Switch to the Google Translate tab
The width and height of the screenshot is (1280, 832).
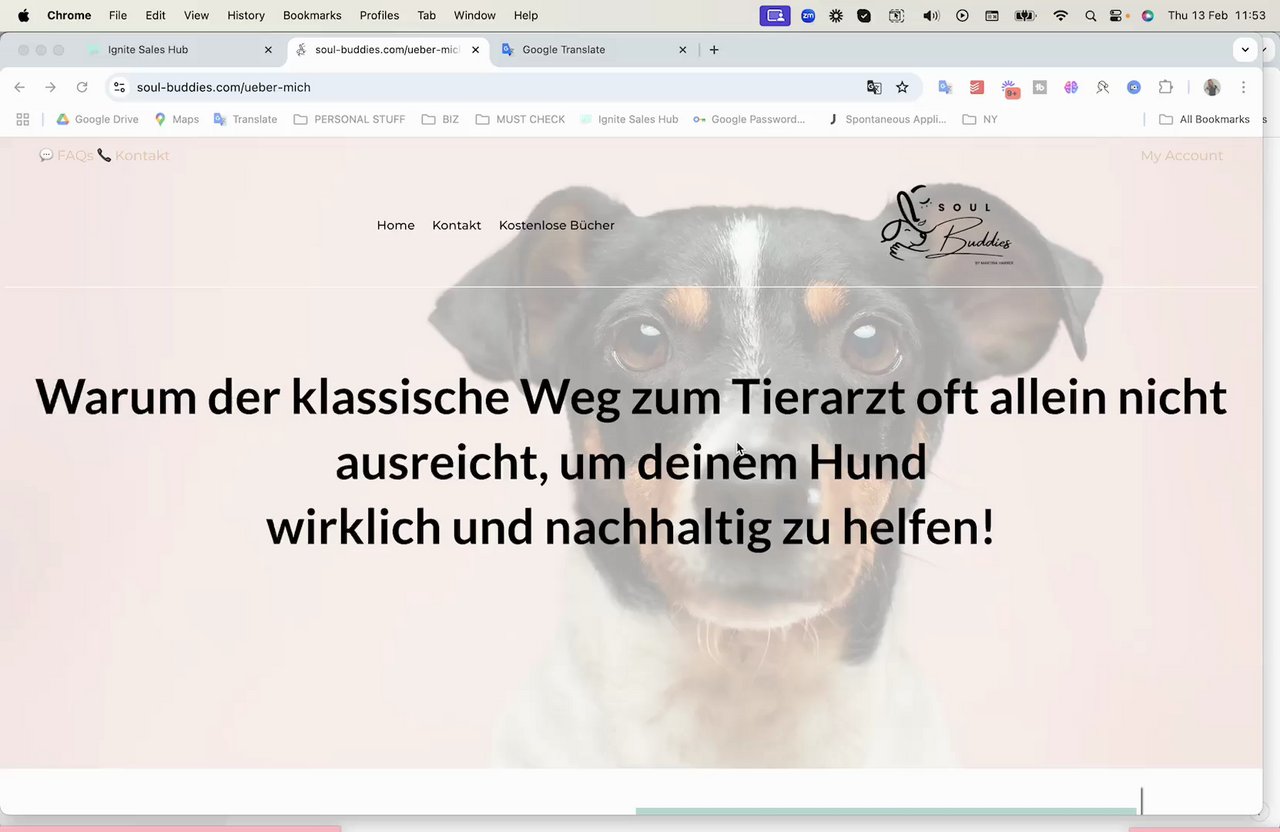[594, 49]
